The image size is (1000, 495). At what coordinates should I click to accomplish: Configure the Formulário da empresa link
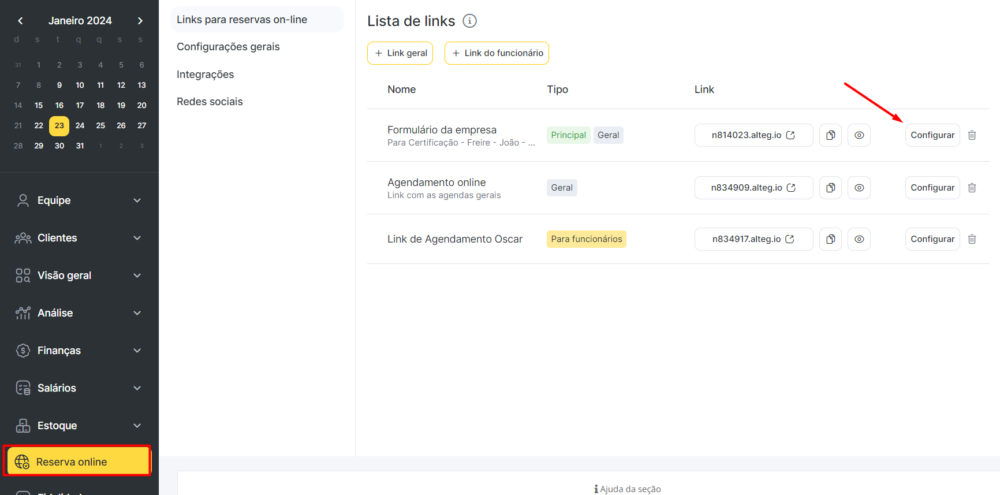pos(932,135)
